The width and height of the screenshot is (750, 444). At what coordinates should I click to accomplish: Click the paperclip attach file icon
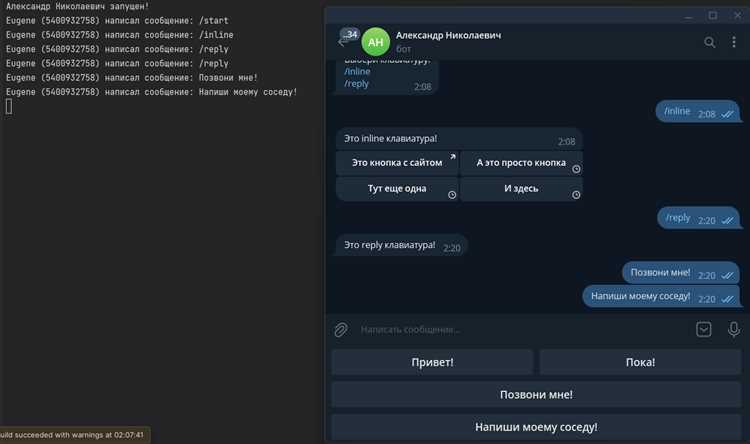click(341, 330)
